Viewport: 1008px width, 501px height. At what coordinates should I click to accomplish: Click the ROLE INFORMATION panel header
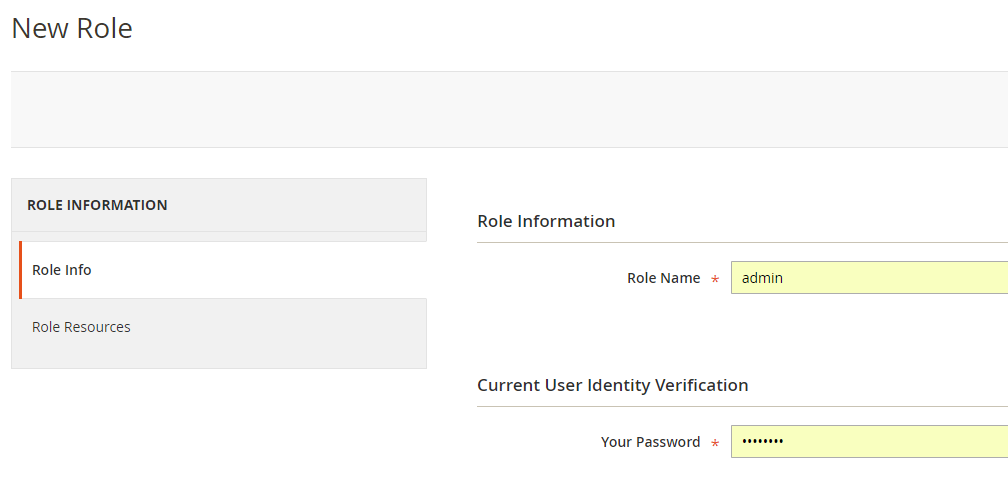(x=97, y=205)
